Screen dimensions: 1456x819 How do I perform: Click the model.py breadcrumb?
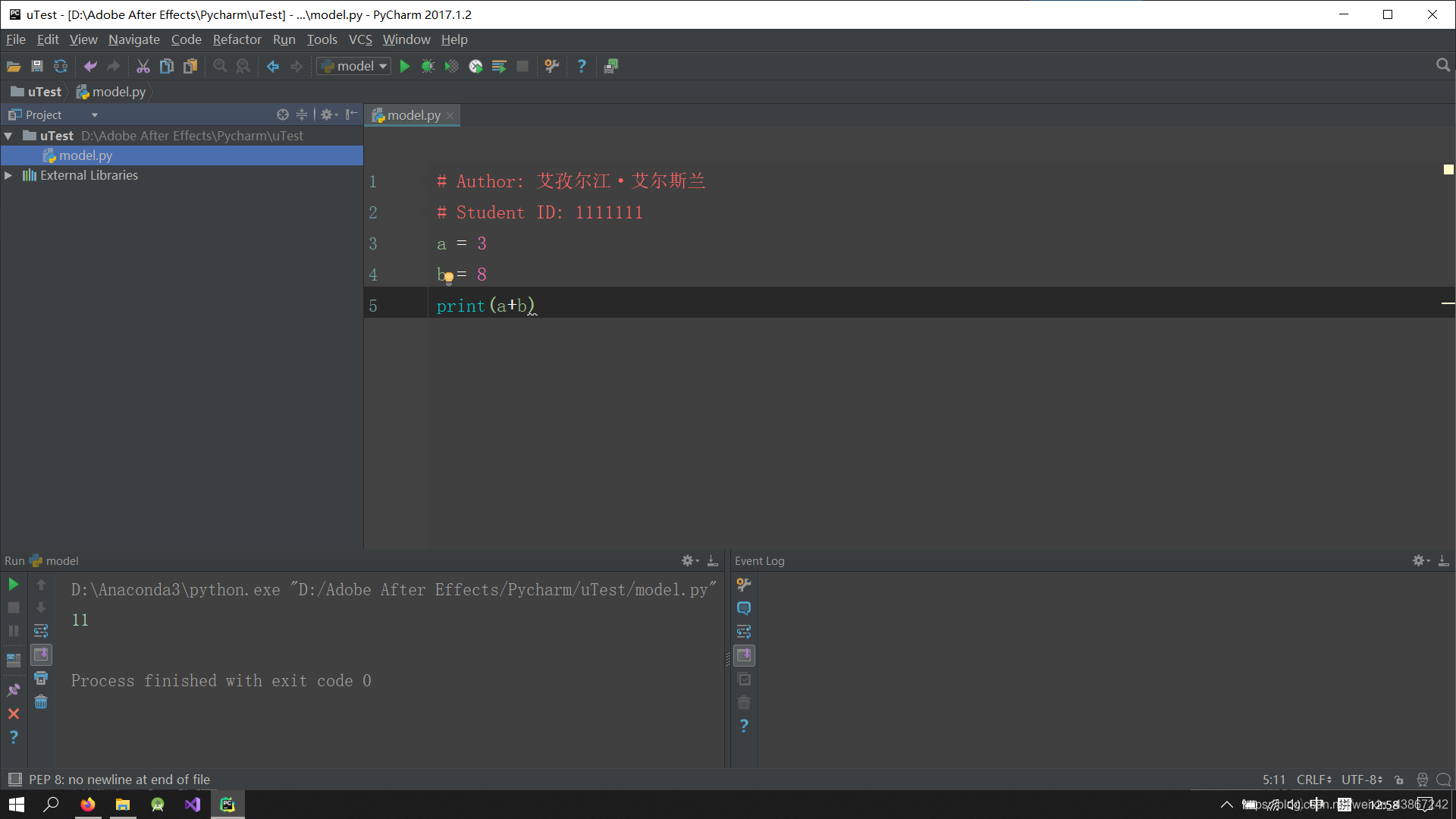click(111, 92)
